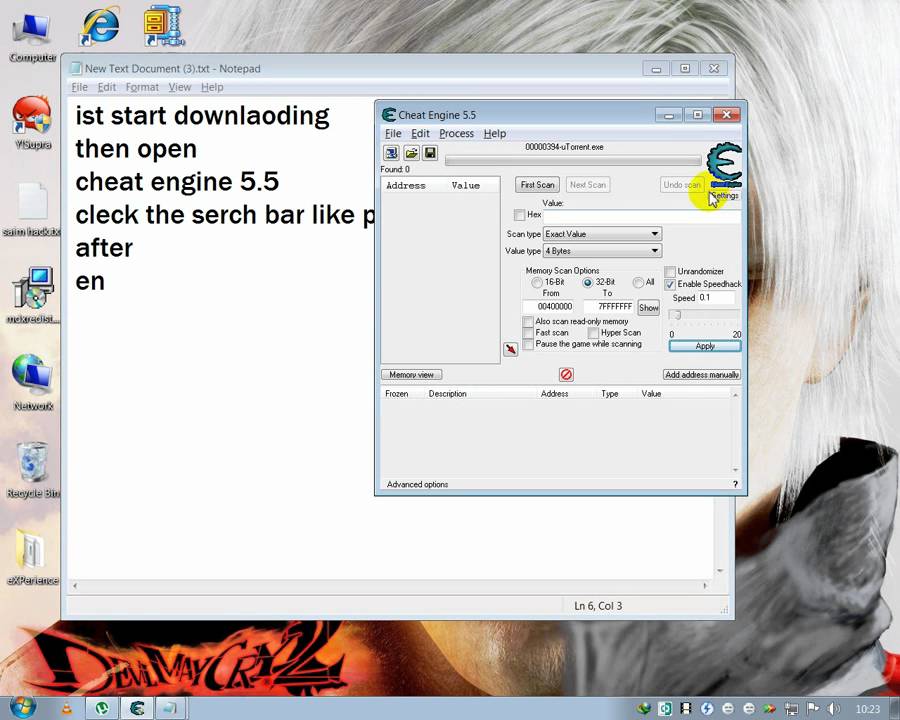Click the First Scan button
This screenshot has height=720, width=900.
point(537,185)
